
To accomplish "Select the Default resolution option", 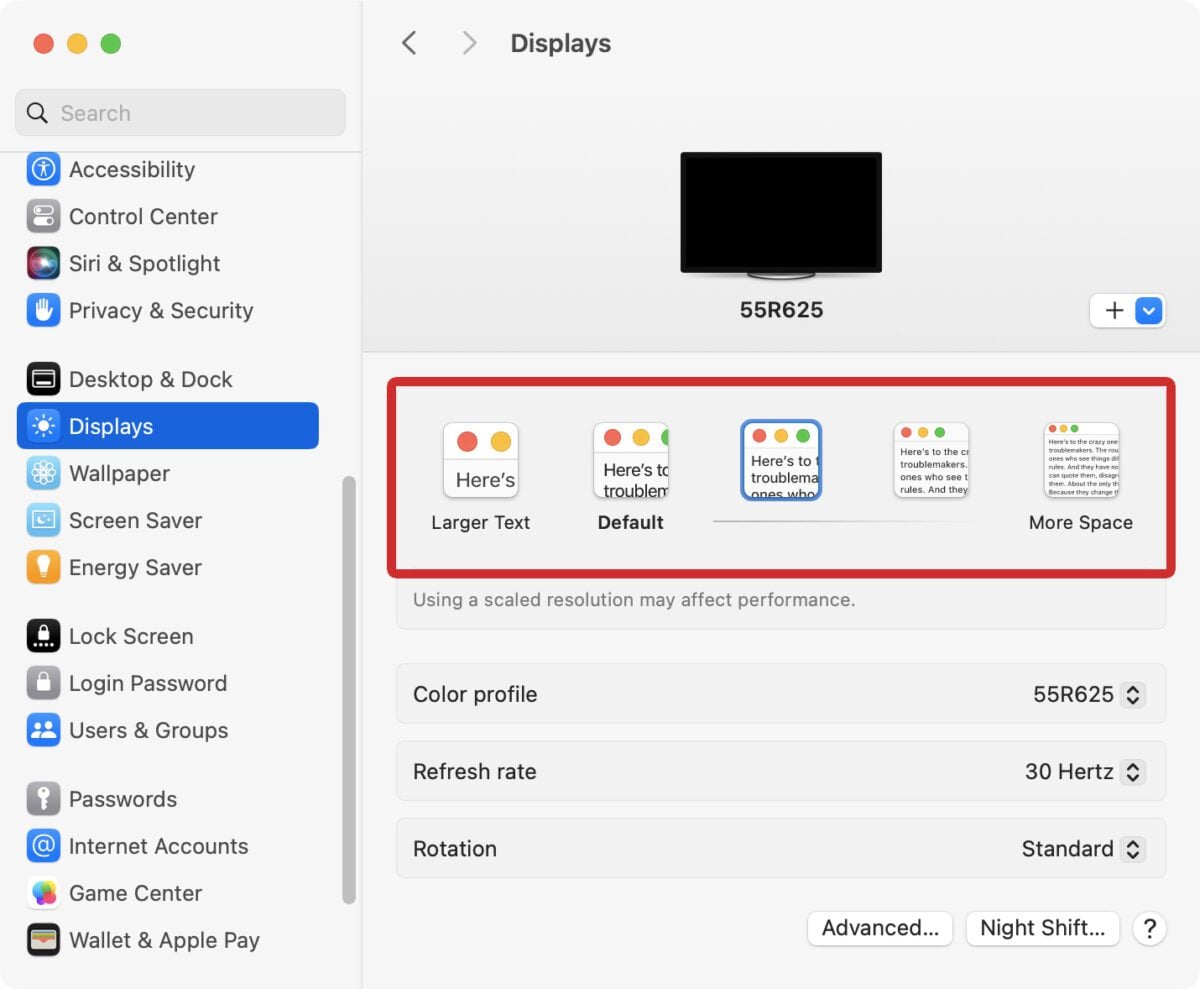I will (631, 460).
